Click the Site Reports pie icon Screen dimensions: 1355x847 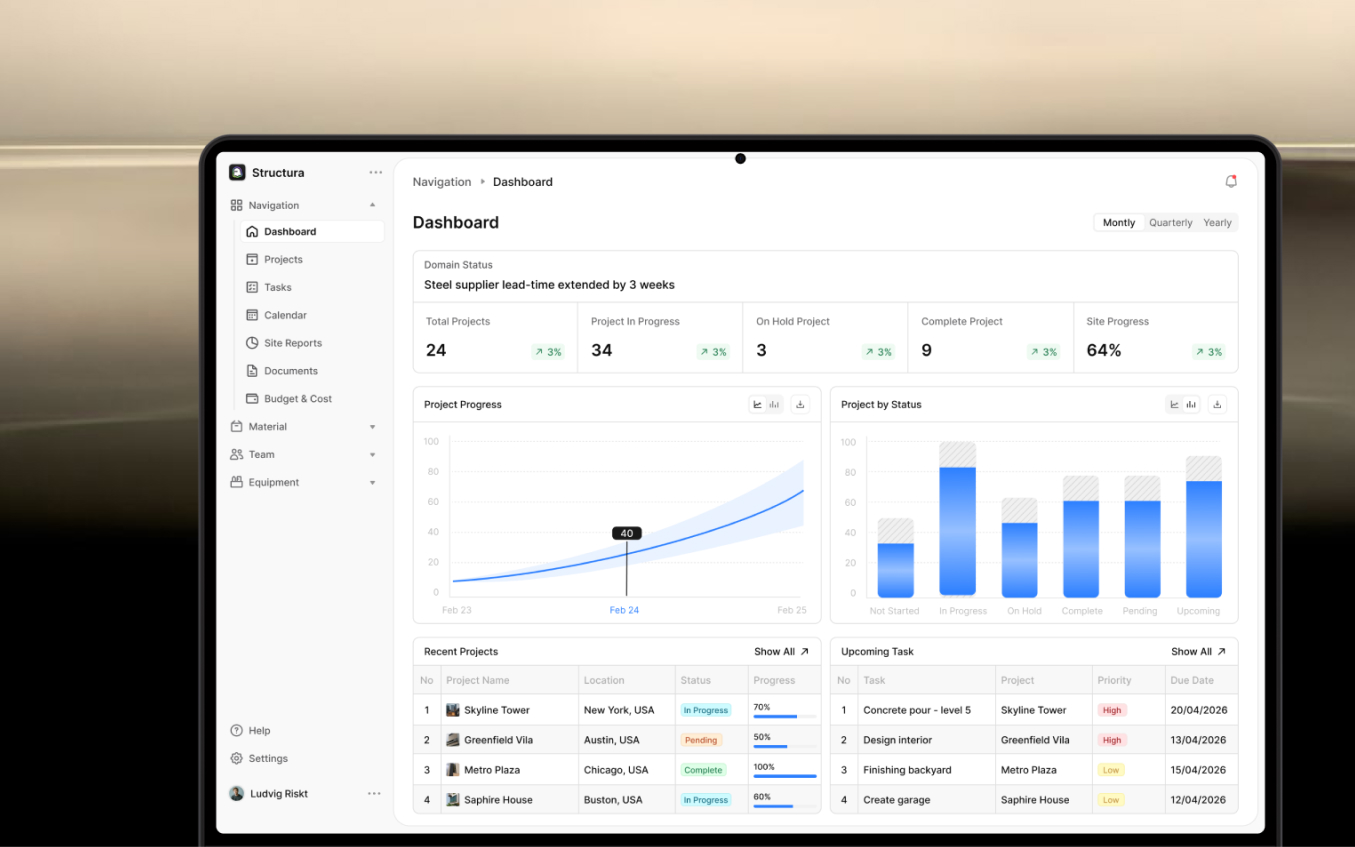coord(252,343)
